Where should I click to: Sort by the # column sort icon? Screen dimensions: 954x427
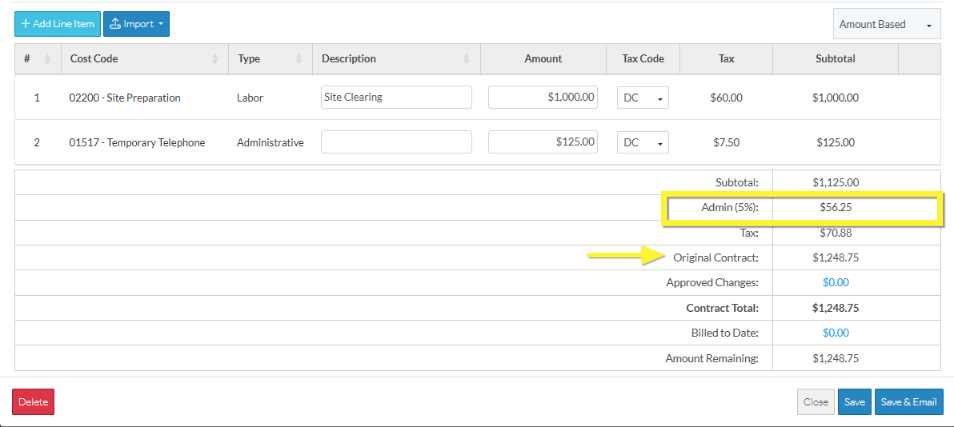[49, 59]
